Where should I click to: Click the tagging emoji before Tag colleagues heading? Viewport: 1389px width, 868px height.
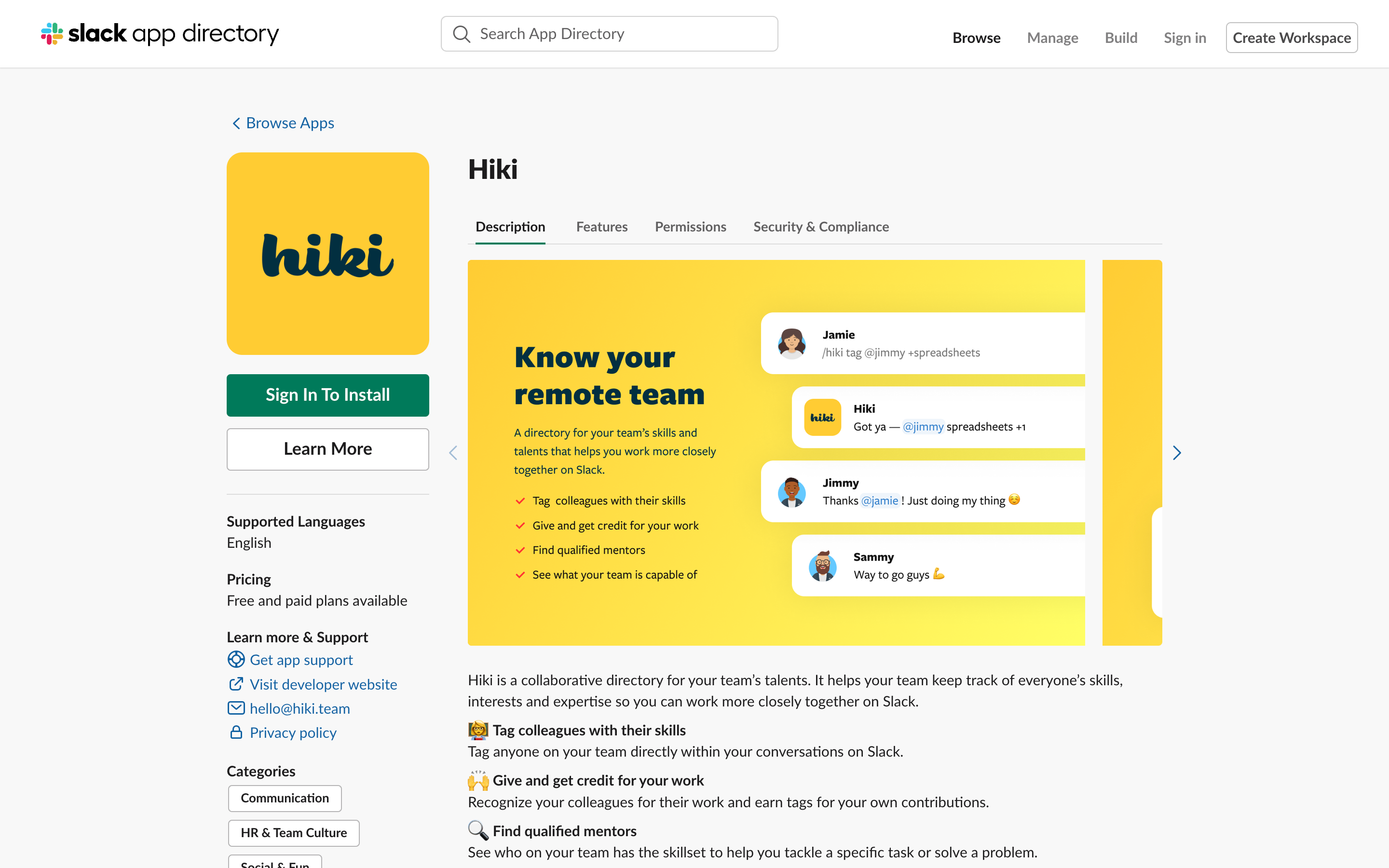478,730
